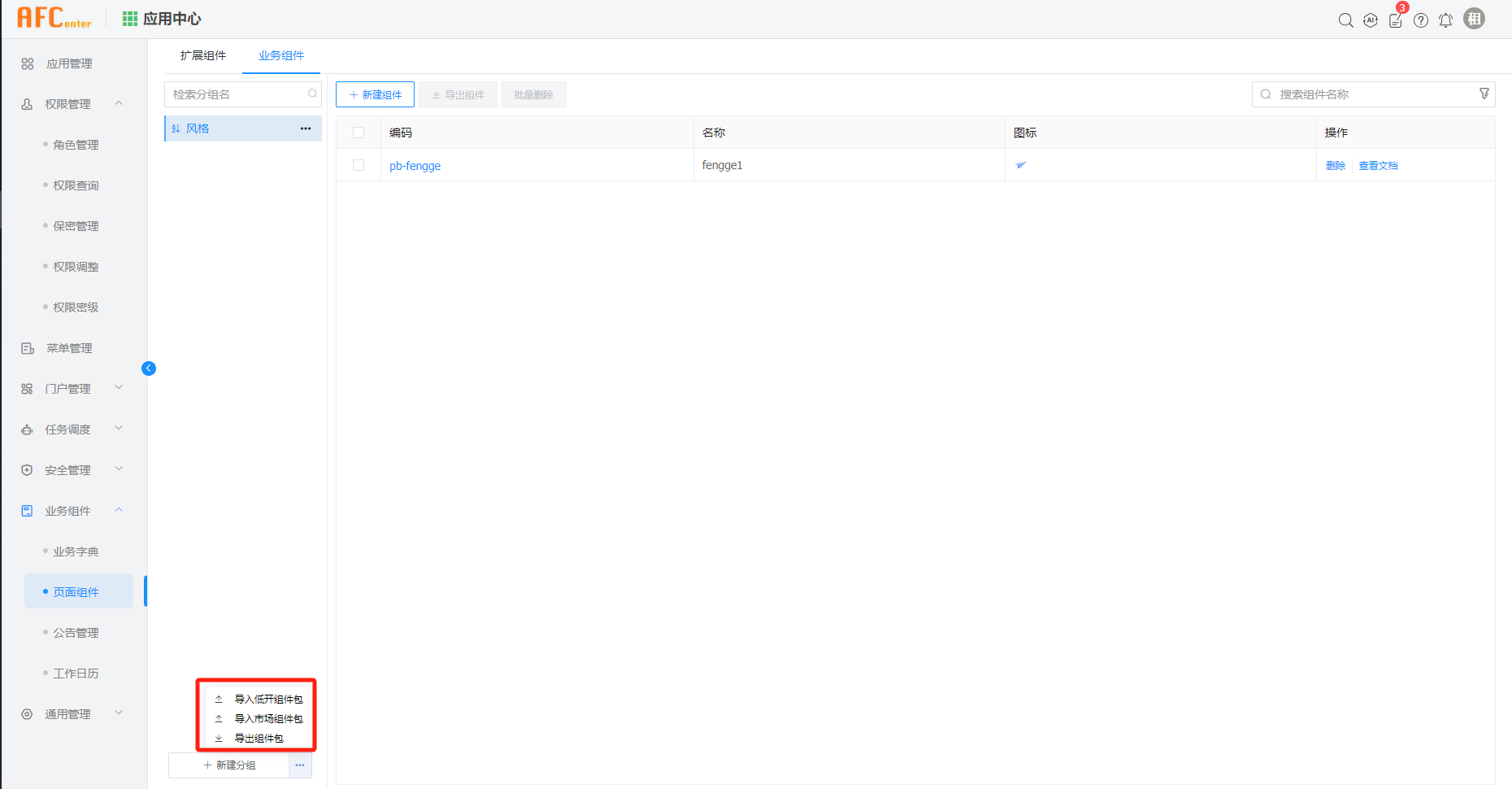The image size is (1512, 789).
Task: Click the help question mark icon
Action: pyautogui.click(x=1421, y=20)
